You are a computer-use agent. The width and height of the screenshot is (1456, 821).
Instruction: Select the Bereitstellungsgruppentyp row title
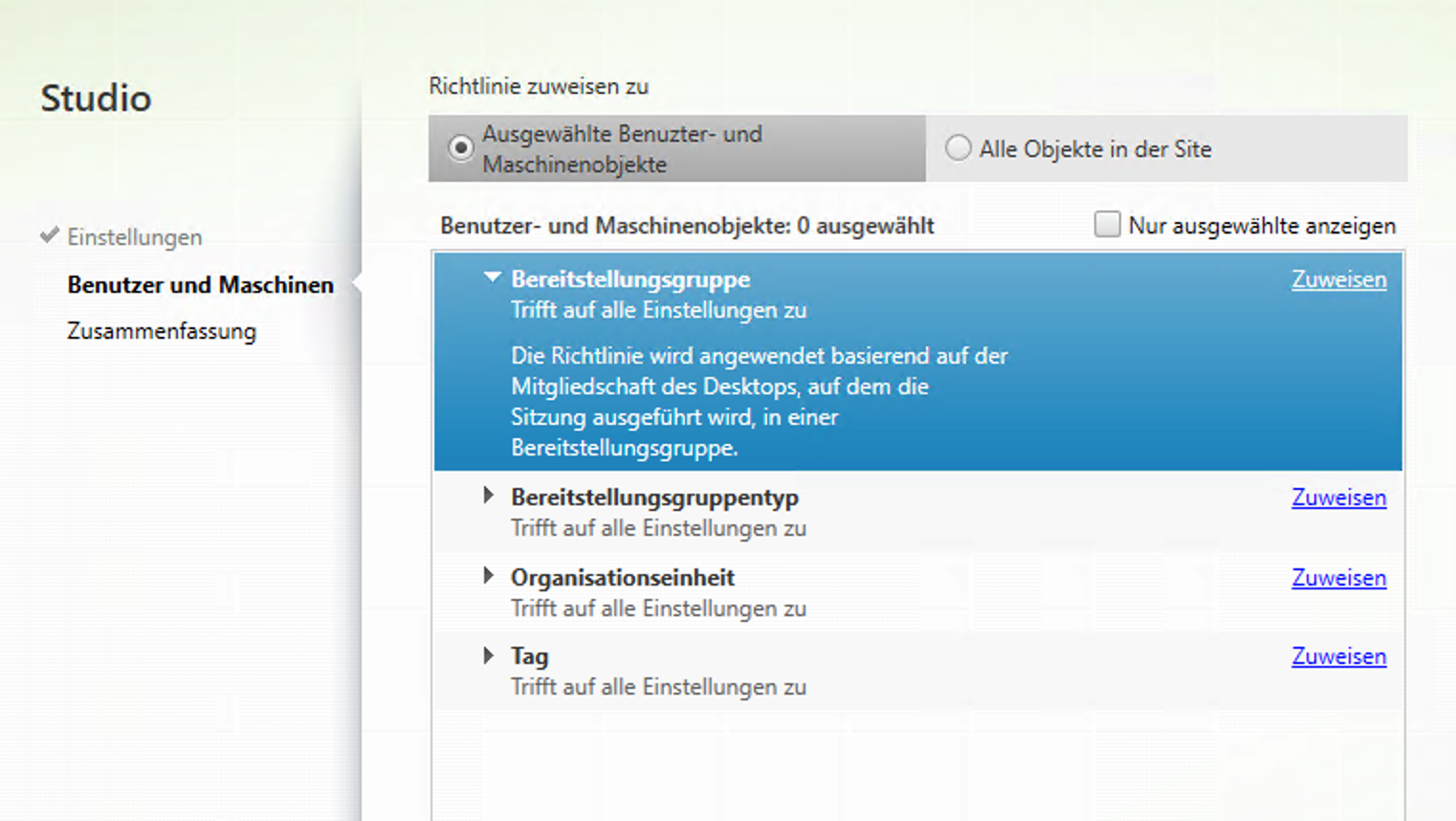coord(654,498)
